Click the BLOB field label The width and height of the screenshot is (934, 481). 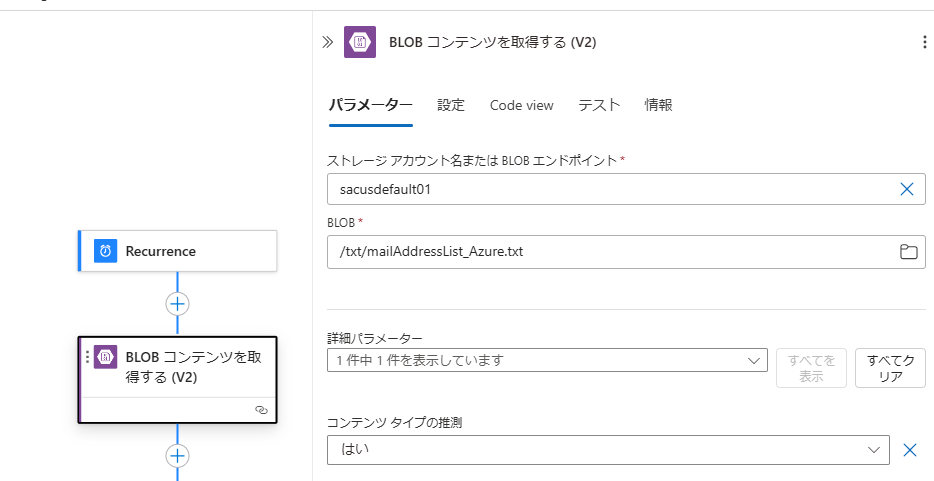[341, 223]
